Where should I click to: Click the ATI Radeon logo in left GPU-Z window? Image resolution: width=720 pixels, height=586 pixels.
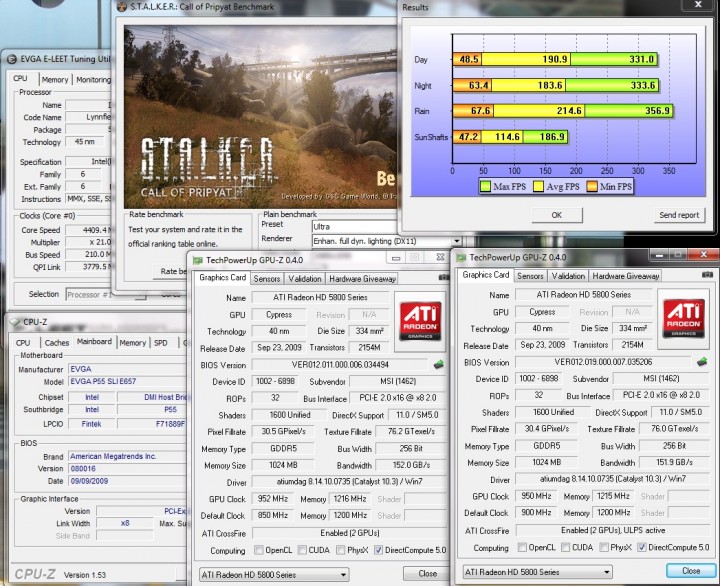coord(420,321)
